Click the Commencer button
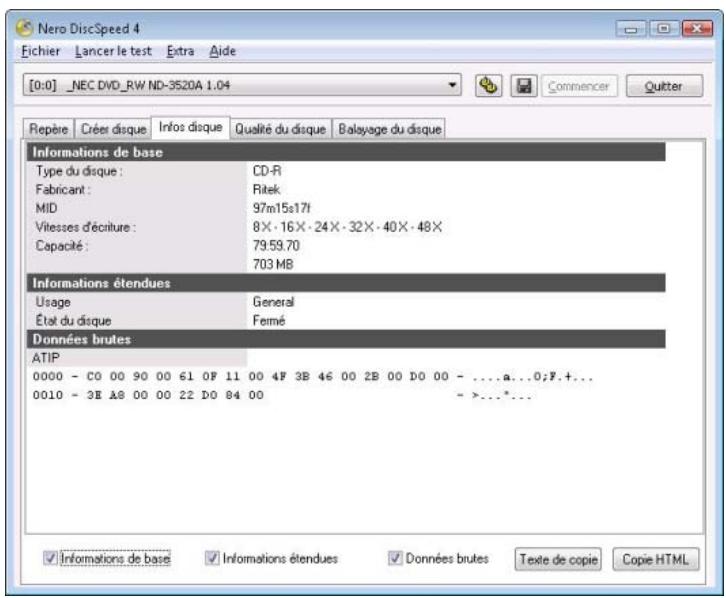This screenshot has width=726, height=598. 579,86
